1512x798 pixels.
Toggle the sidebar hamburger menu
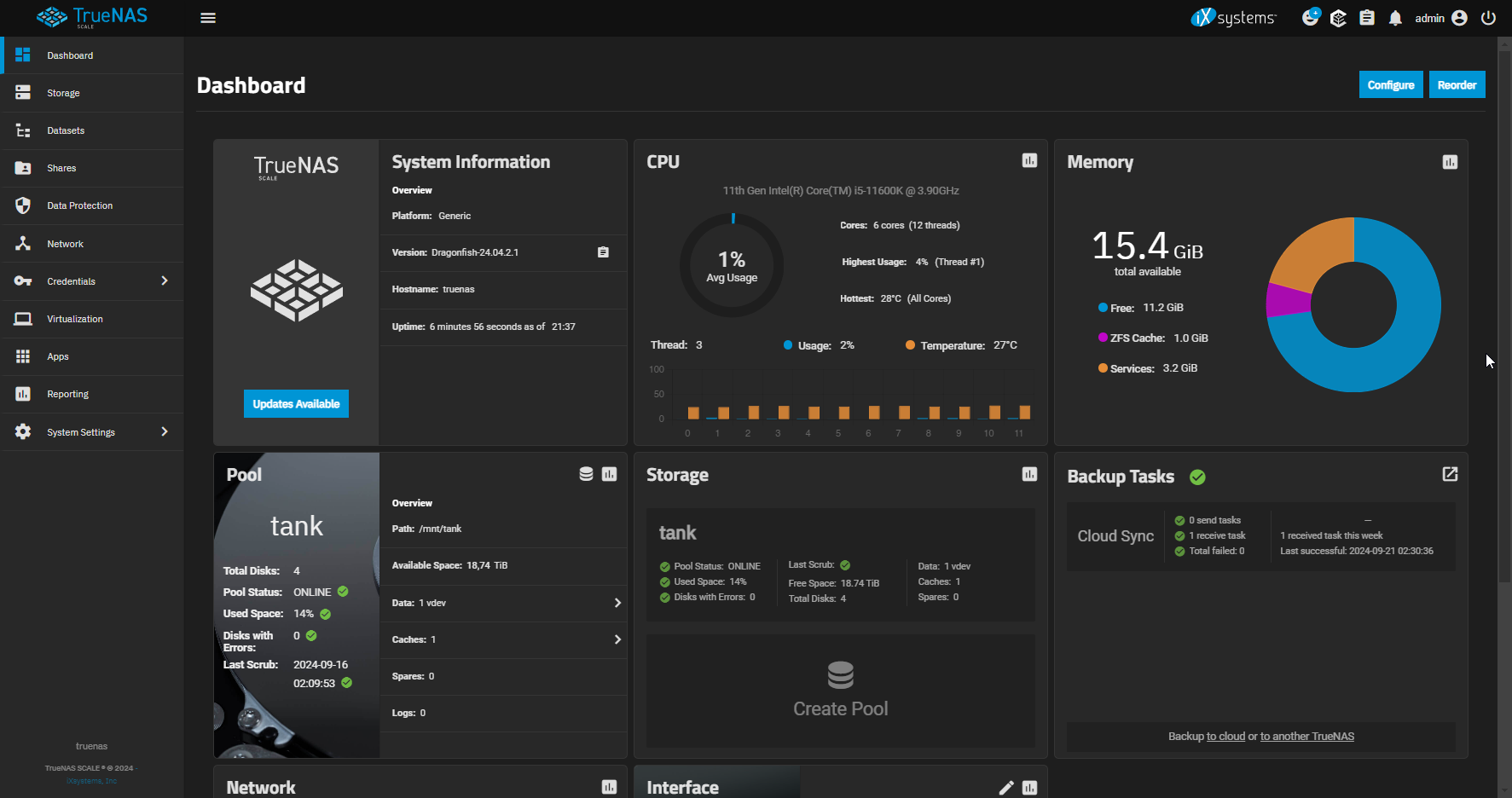[x=208, y=18]
